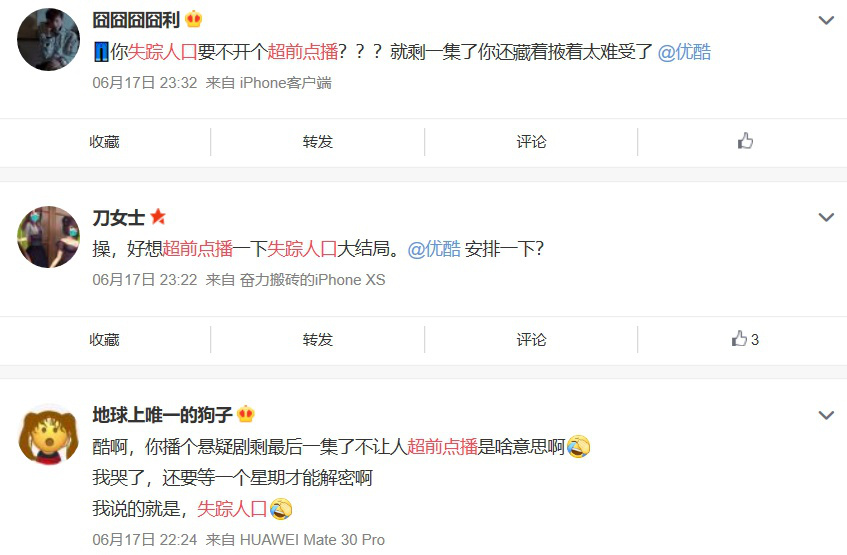This screenshot has width=847, height=555.
Task: Expand options chevron on 刀女士's post
Action: [826, 217]
